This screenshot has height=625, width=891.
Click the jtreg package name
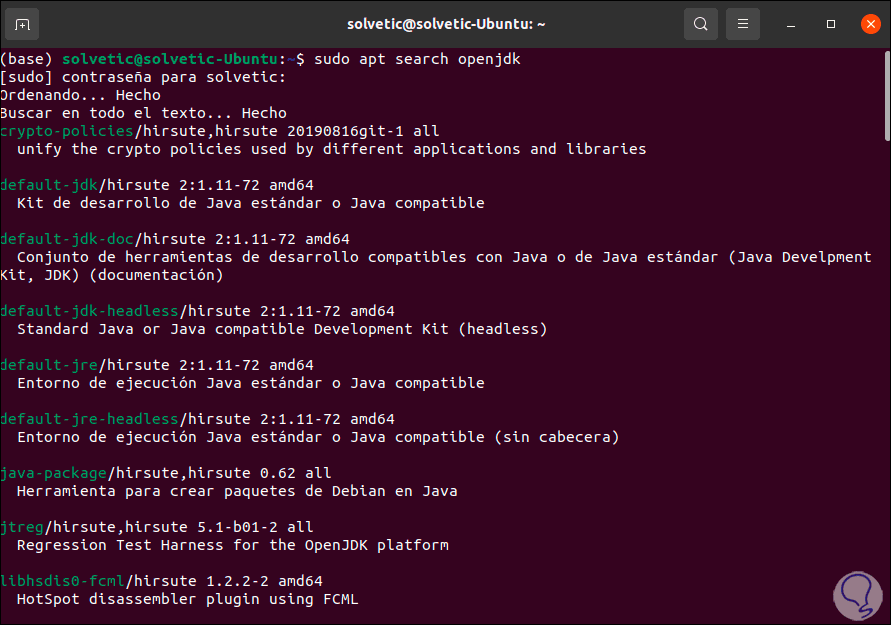click(22, 527)
